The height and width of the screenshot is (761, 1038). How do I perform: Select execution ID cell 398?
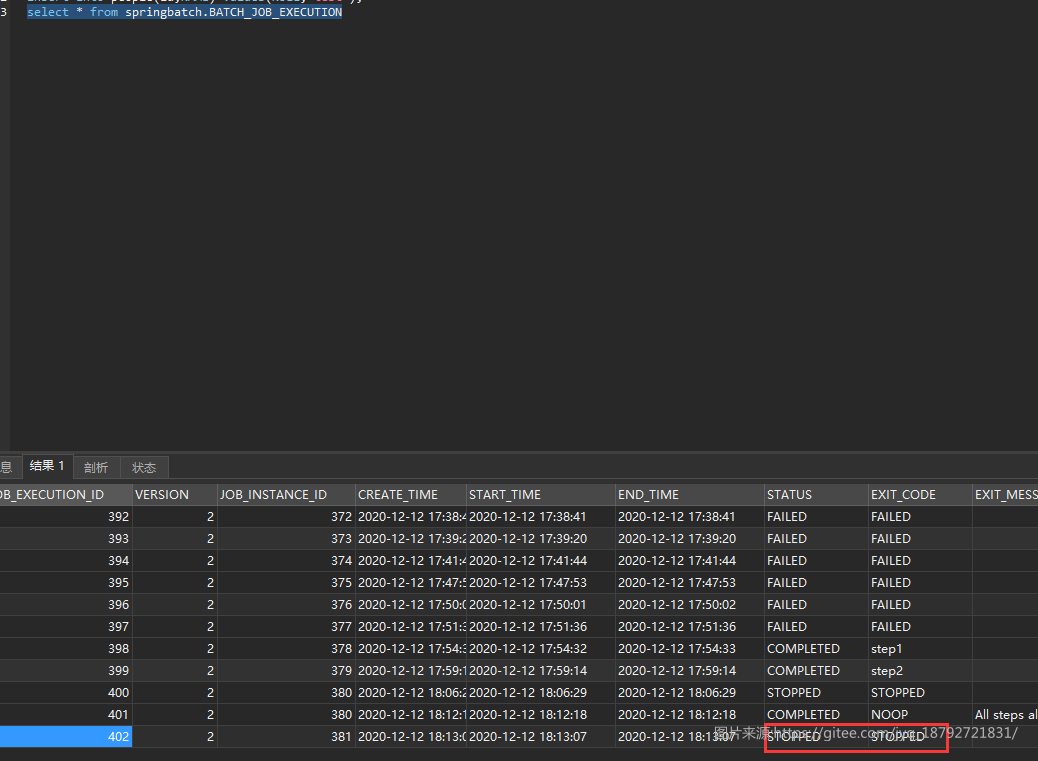coord(66,649)
